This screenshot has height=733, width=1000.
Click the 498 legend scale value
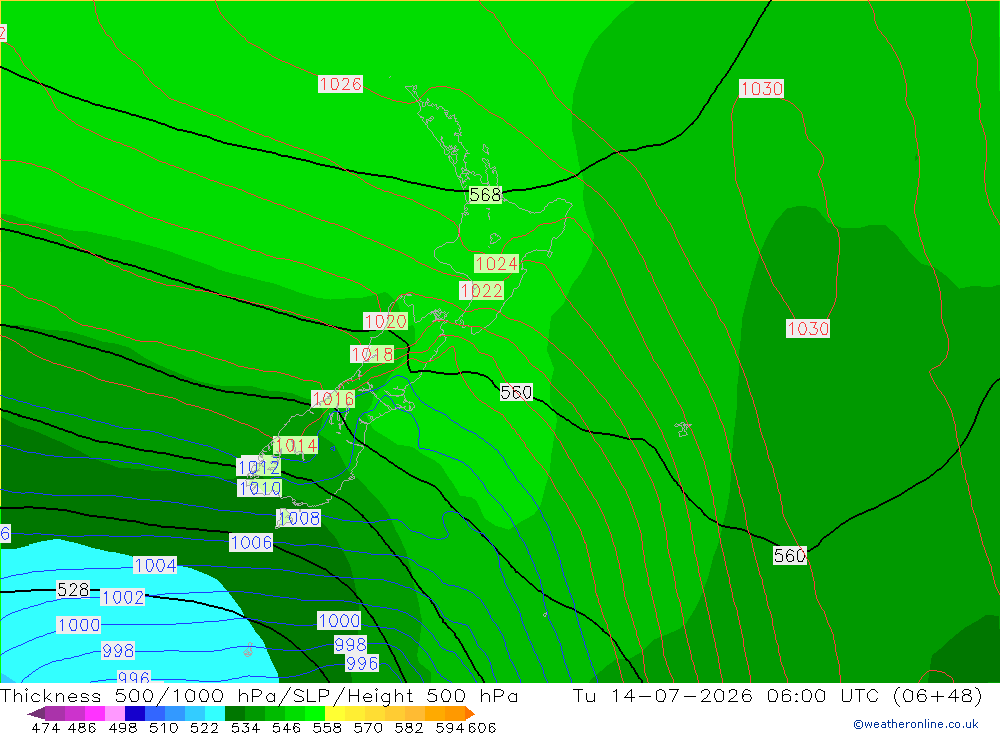pyautogui.click(x=122, y=727)
